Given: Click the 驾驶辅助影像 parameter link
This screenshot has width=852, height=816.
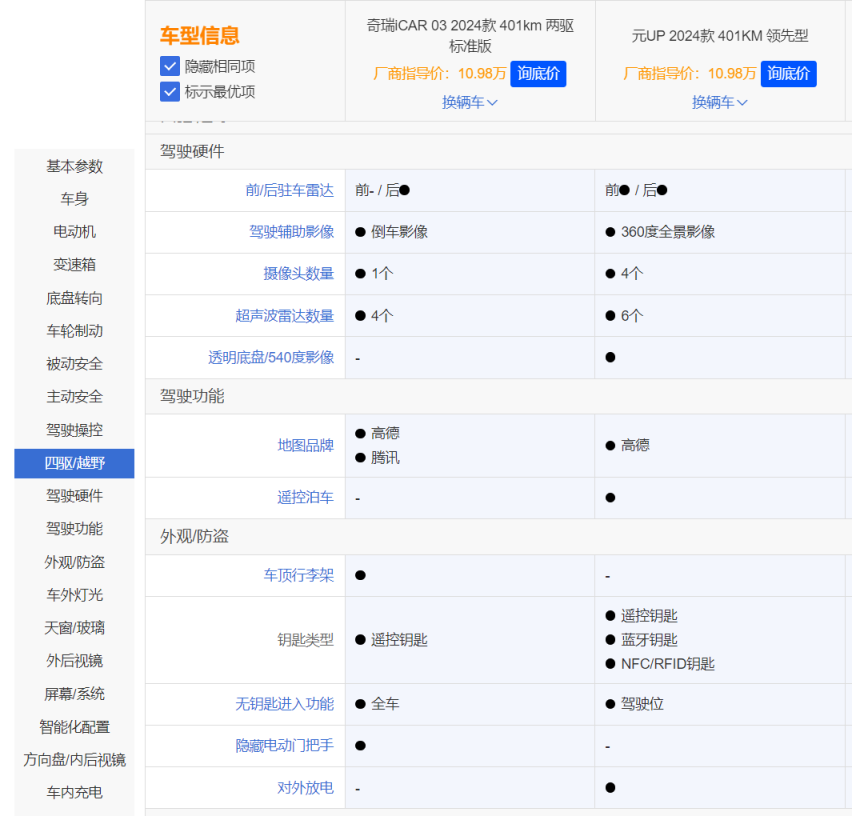Looking at the screenshot, I should [x=292, y=232].
